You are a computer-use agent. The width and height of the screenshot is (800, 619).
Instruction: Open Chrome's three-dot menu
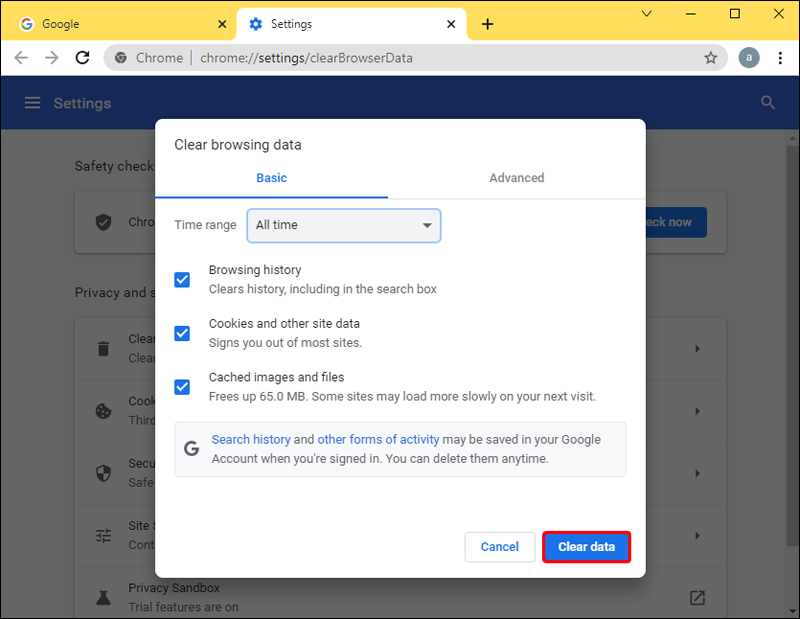point(780,58)
